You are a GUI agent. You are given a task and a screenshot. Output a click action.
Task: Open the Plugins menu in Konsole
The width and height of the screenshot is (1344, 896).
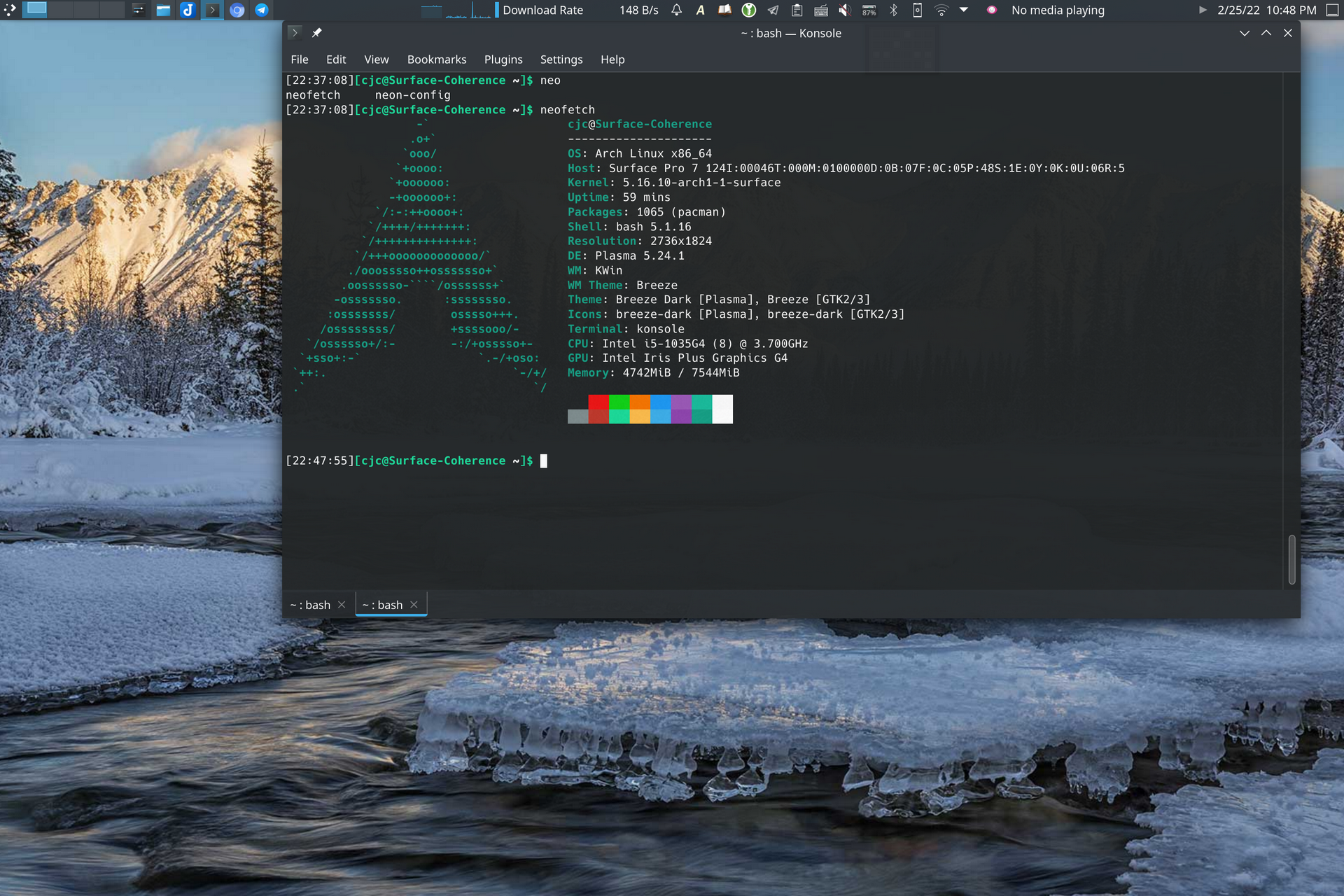tap(503, 59)
